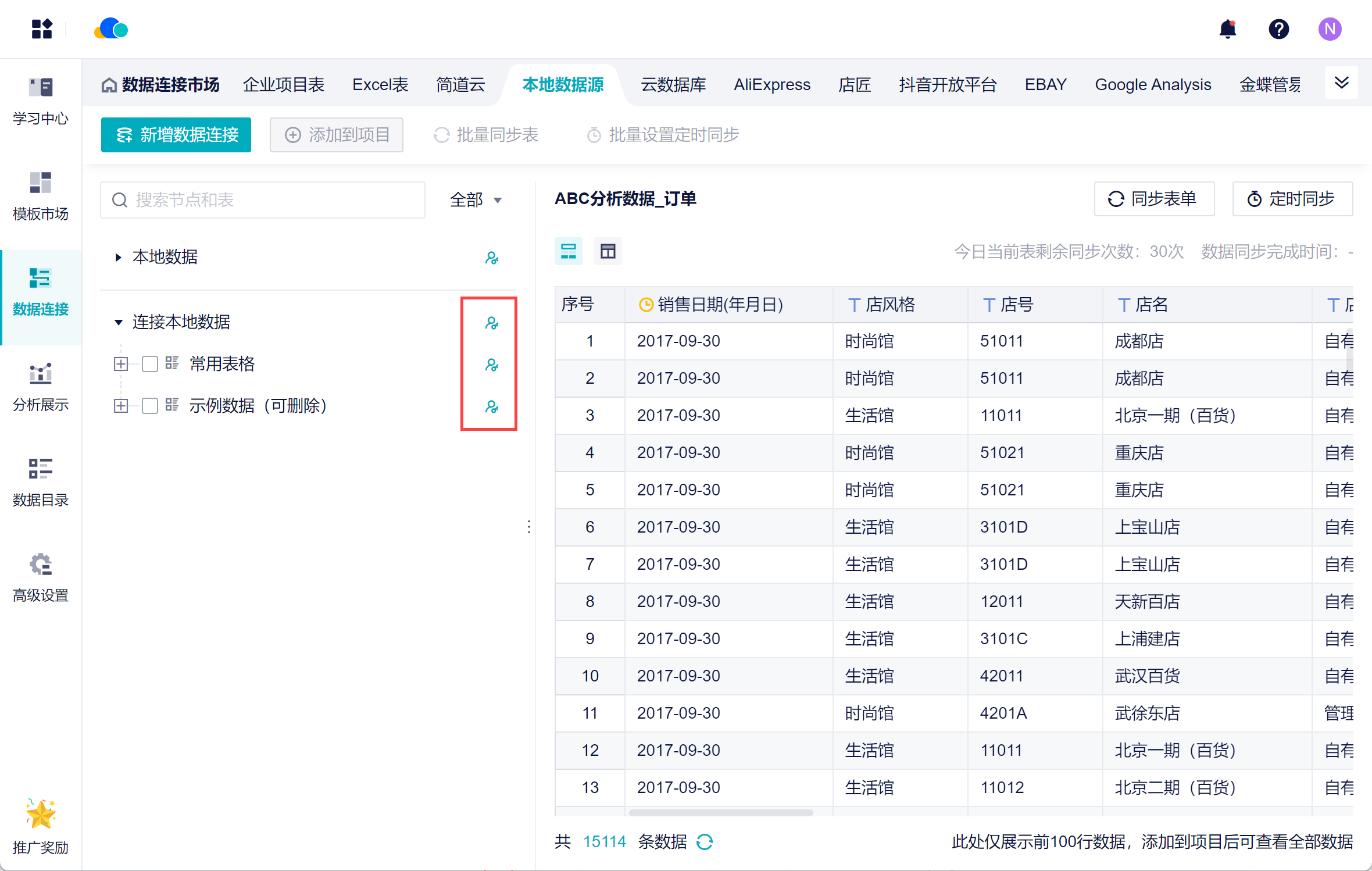Open the 全部 filter dropdown

(x=476, y=200)
